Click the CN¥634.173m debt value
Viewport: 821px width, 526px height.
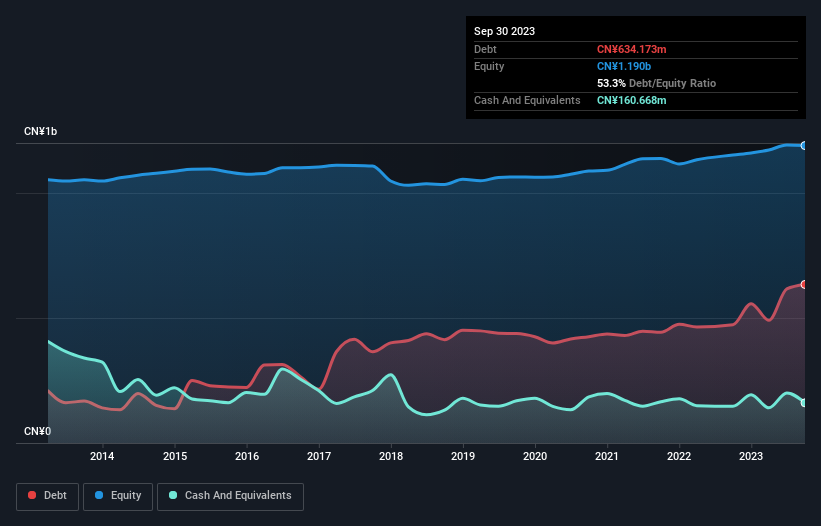(631, 49)
